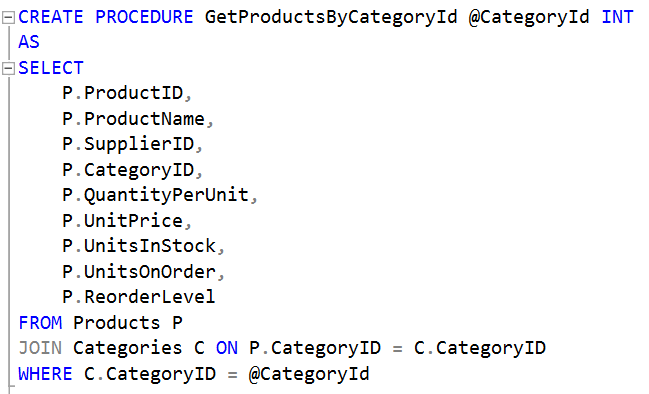Click the P.ProductName column line
The width and height of the screenshot is (649, 394).
point(138,119)
